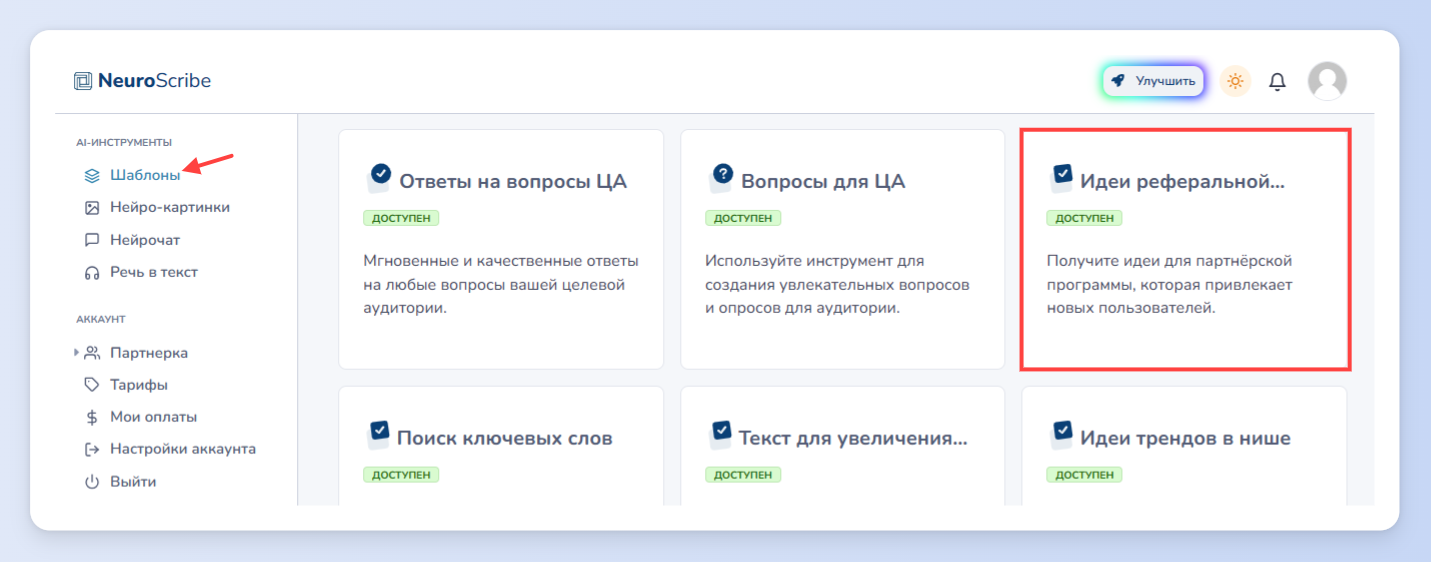Image resolution: width=1431 pixels, height=562 pixels.
Task: Open Шаблоны in the sidebar
Action: (145, 175)
